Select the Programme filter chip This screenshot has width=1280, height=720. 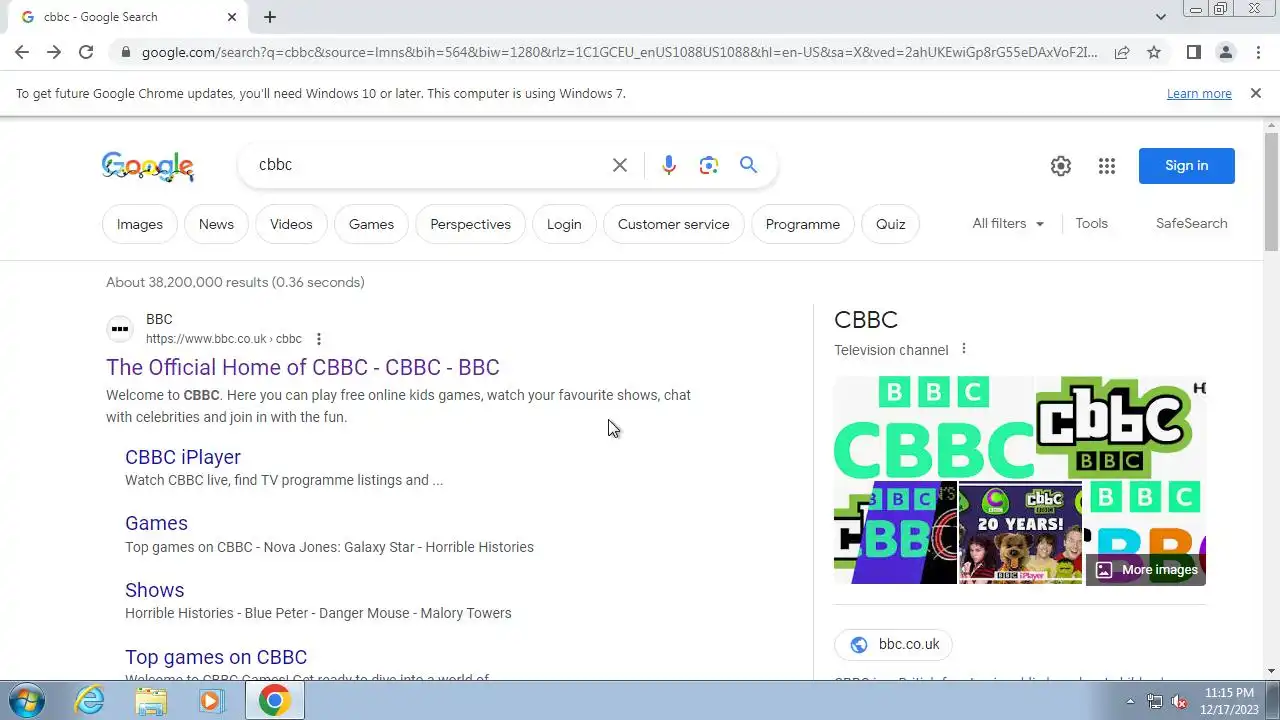[x=803, y=224]
